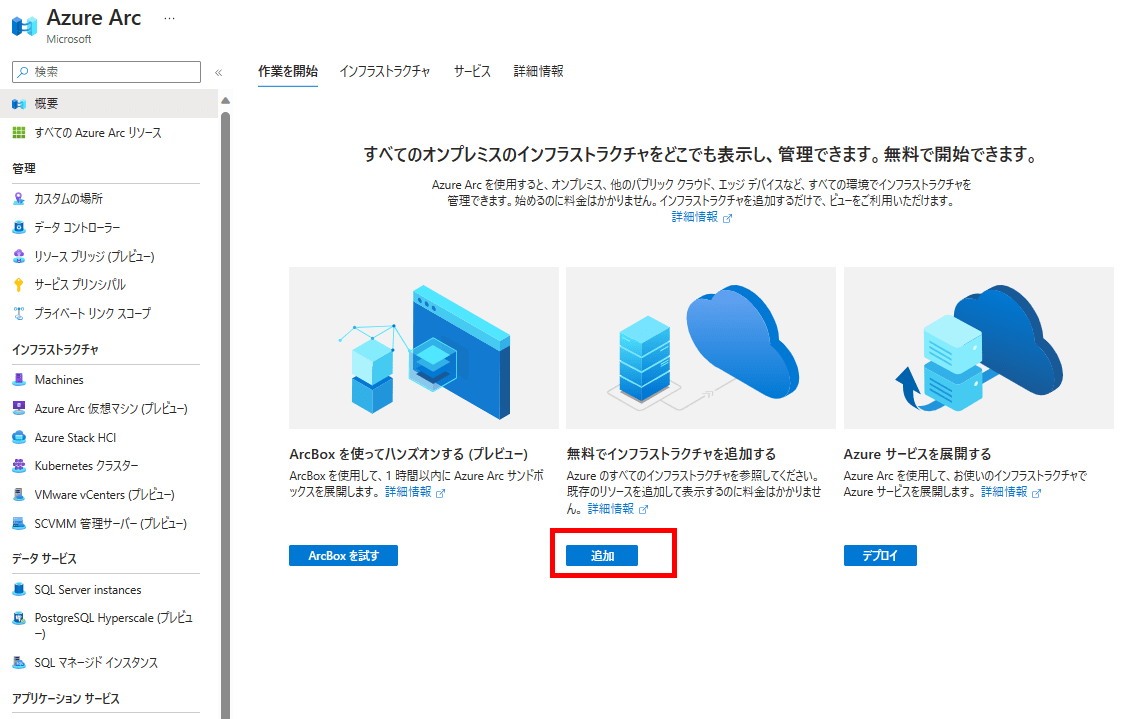Click the ArcBox card illustration

coord(424,348)
